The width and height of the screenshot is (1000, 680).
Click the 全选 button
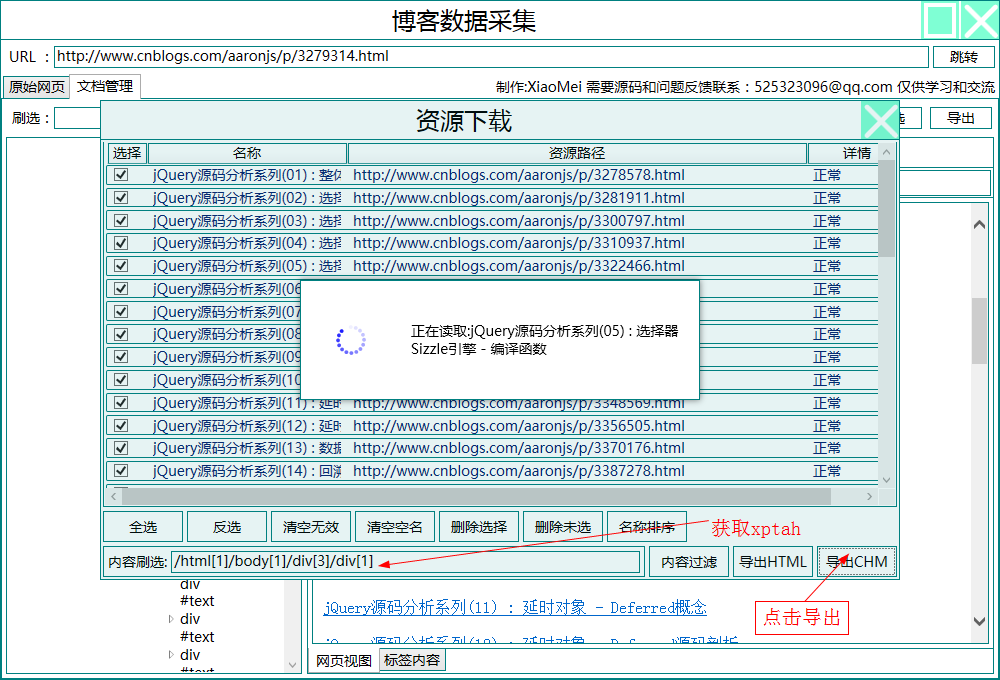point(143,527)
